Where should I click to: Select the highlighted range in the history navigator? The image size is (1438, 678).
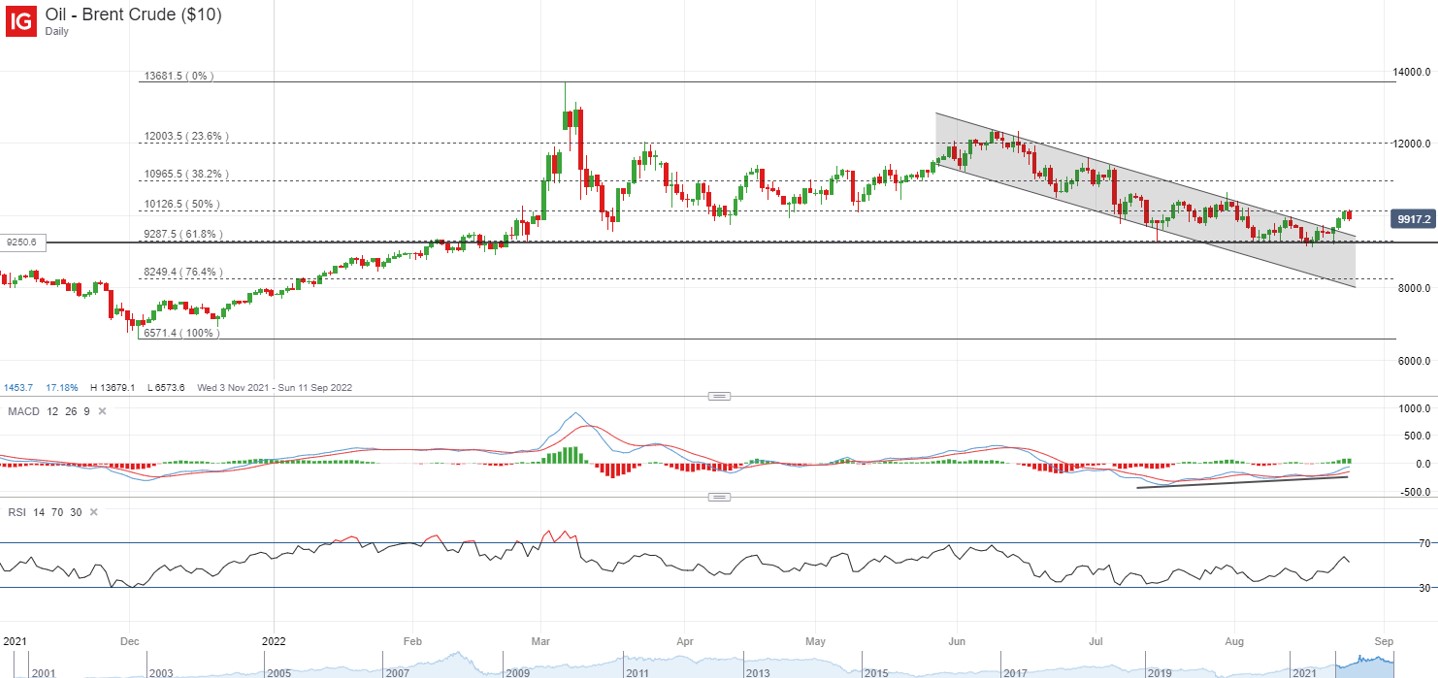coord(1364,664)
